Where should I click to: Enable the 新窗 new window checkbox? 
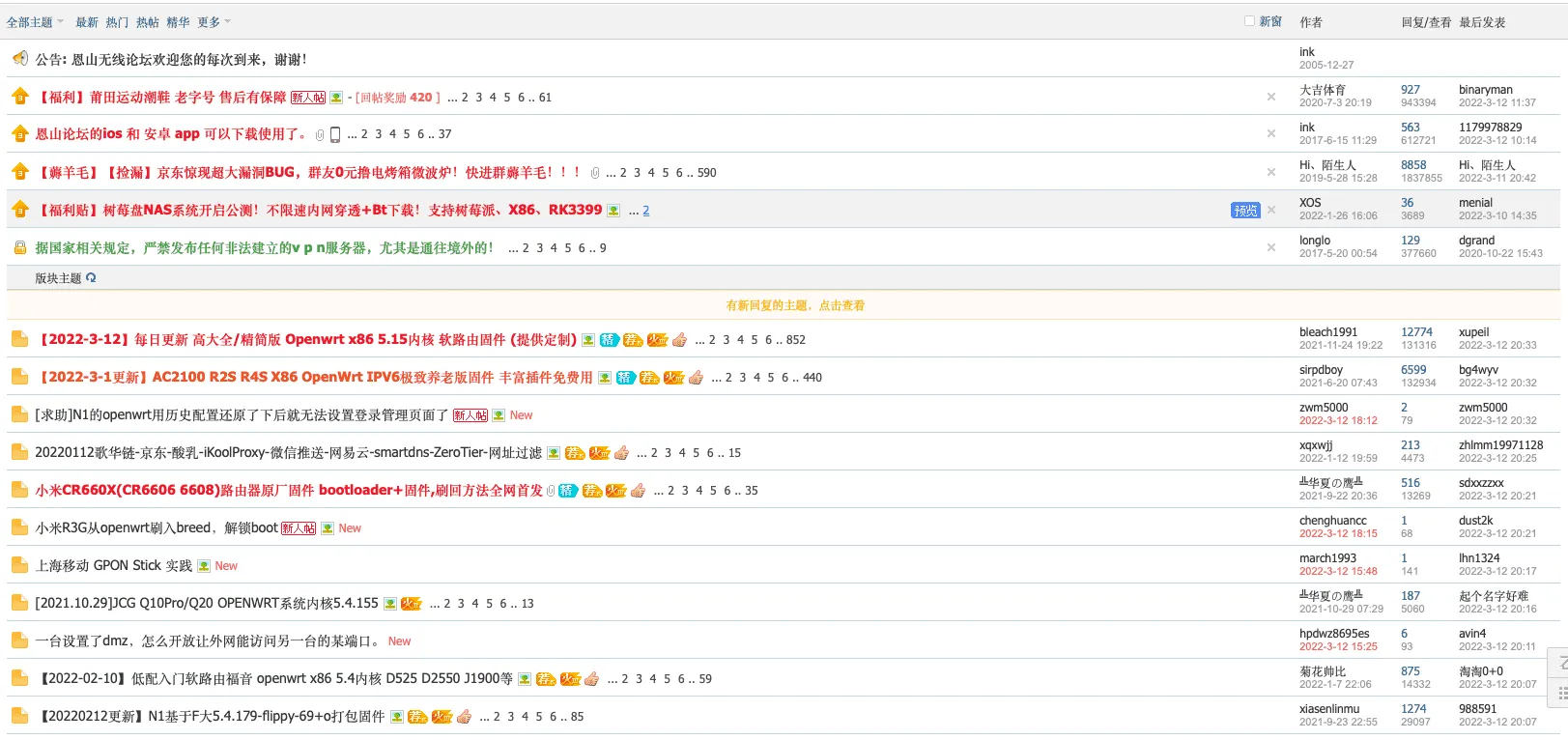[1249, 21]
